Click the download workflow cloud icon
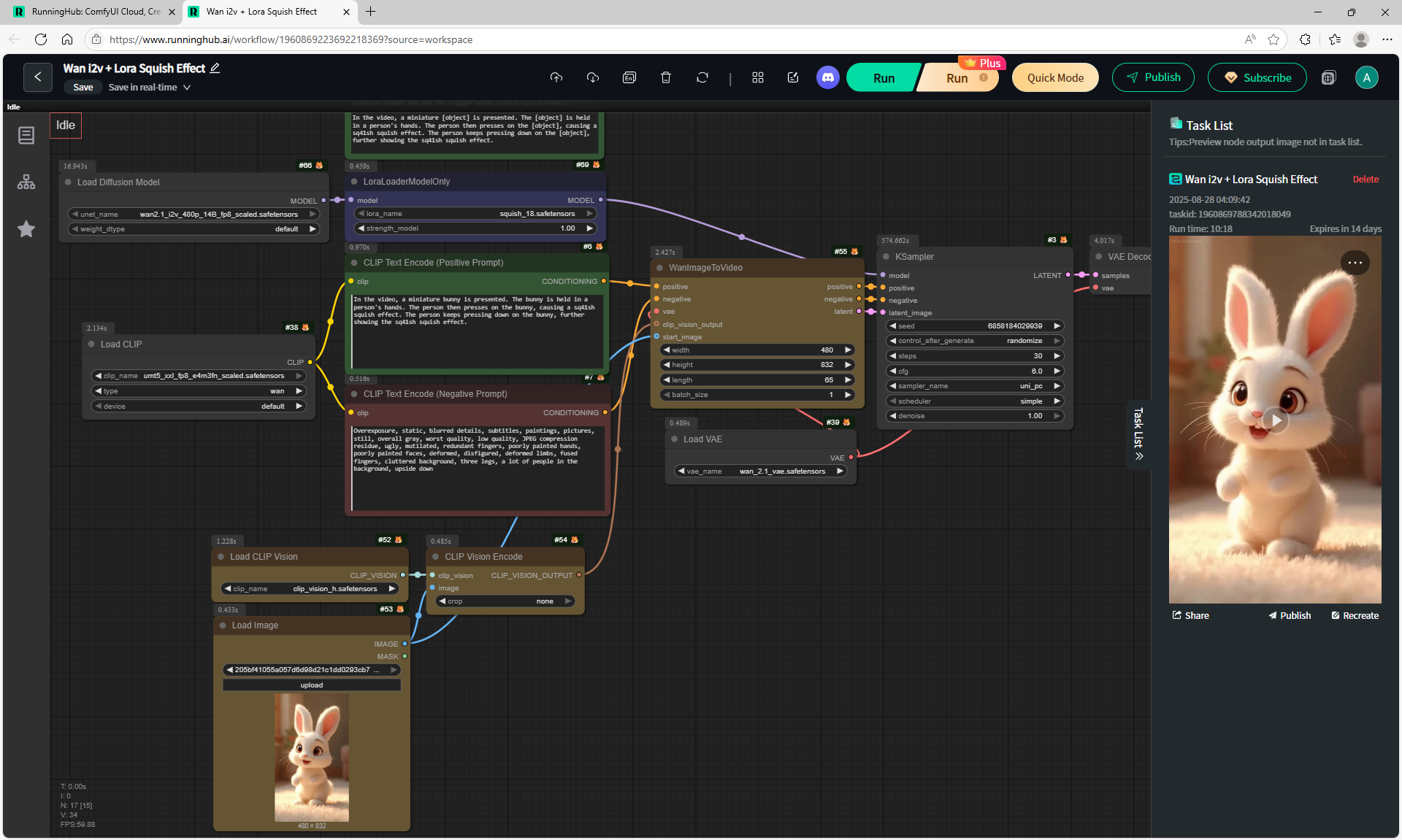Screen dimensions: 1402x840 pyautogui.click(x=592, y=77)
